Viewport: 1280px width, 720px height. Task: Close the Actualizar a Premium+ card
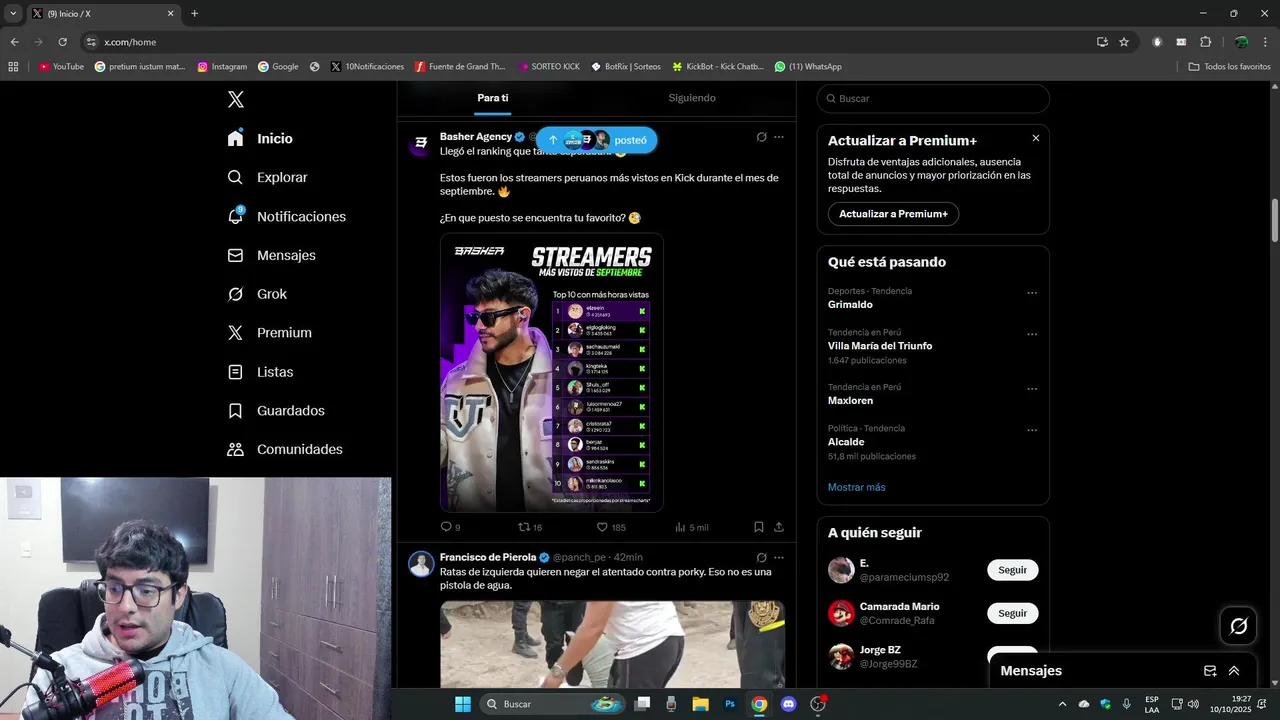[1036, 138]
